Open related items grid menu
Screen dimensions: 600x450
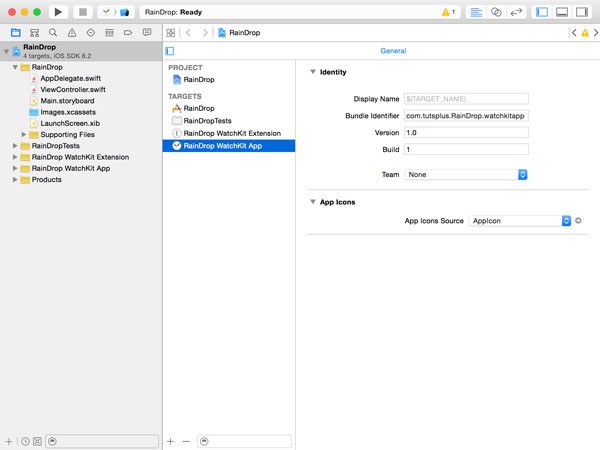[171, 33]
